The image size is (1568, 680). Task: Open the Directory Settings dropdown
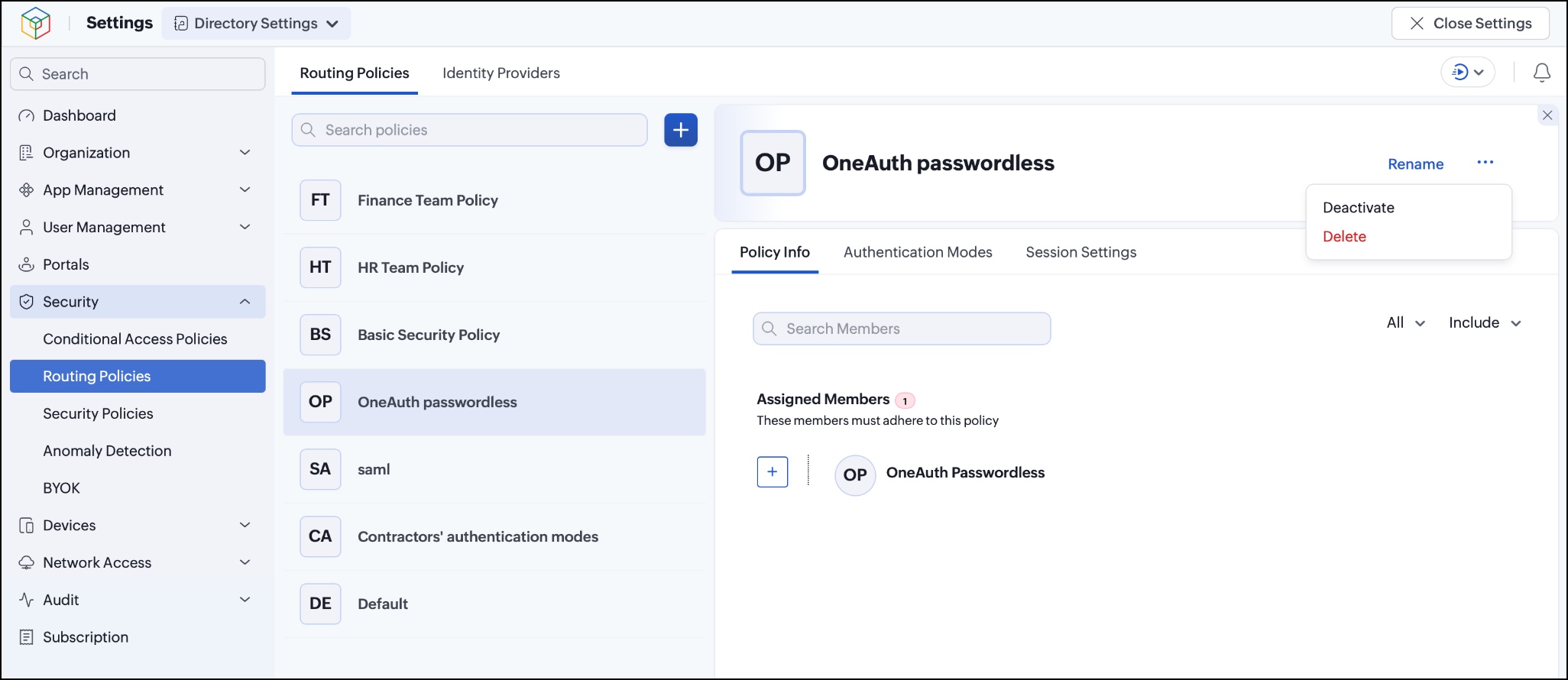pos(257,24)
